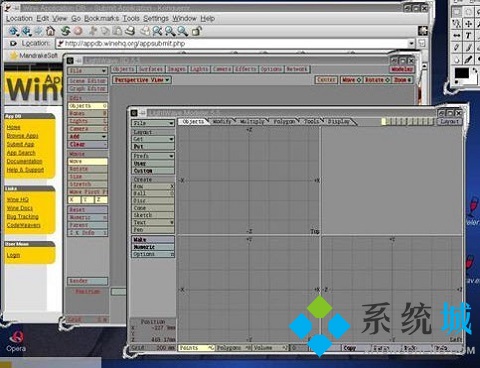The image size is (480, 368).
Task: Click the Copy icon in Konqueror toolbar
Action: (105, 31)
